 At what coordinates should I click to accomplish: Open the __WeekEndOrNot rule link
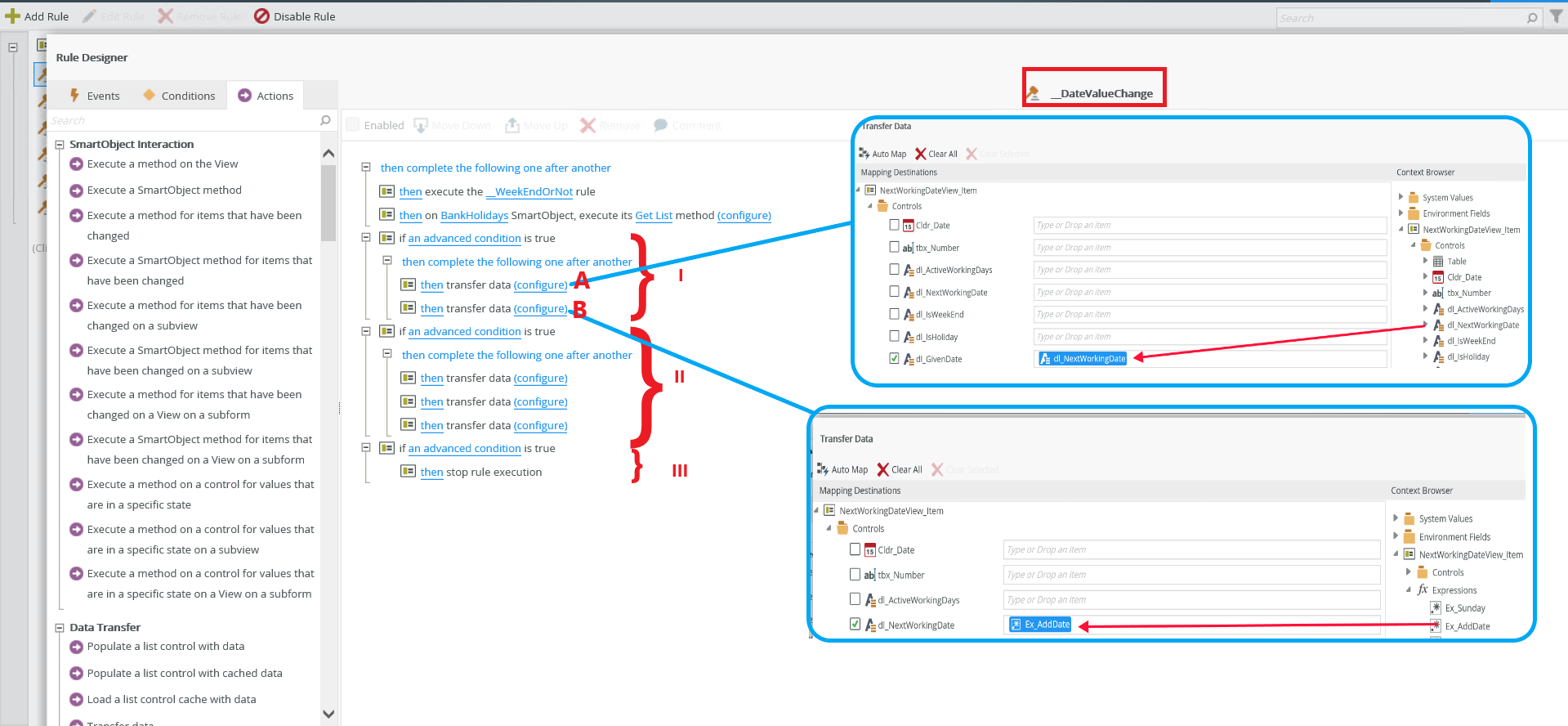point(529,192)
